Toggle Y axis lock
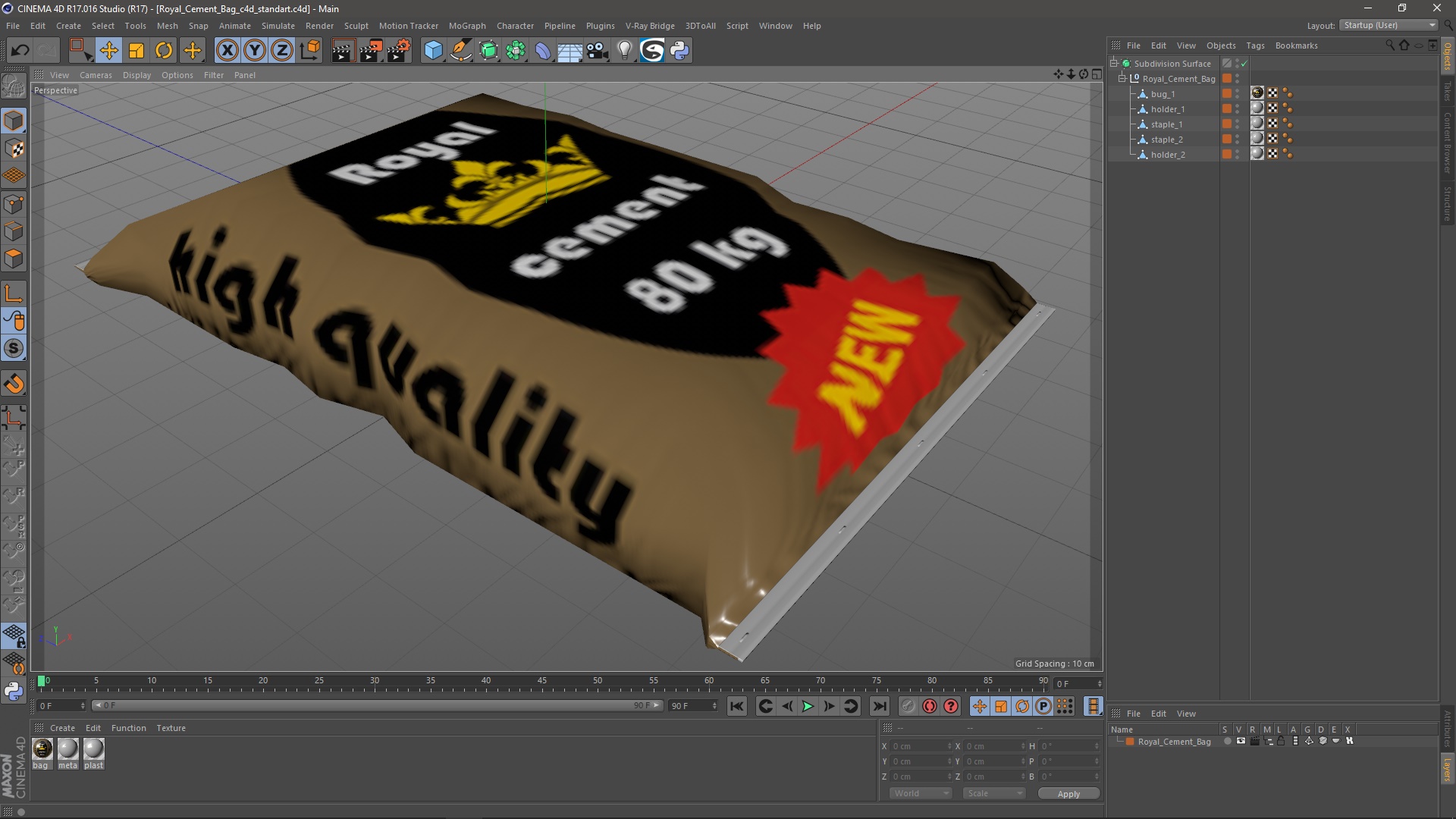1456x819 pixels. pos(255,51)
